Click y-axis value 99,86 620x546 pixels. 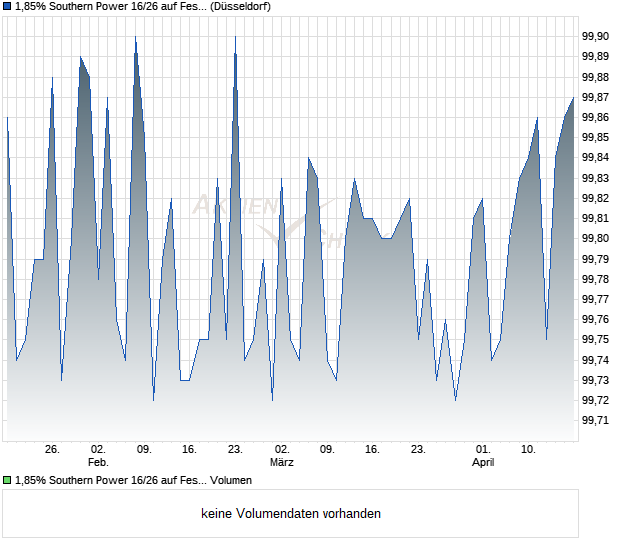point(595,117)
